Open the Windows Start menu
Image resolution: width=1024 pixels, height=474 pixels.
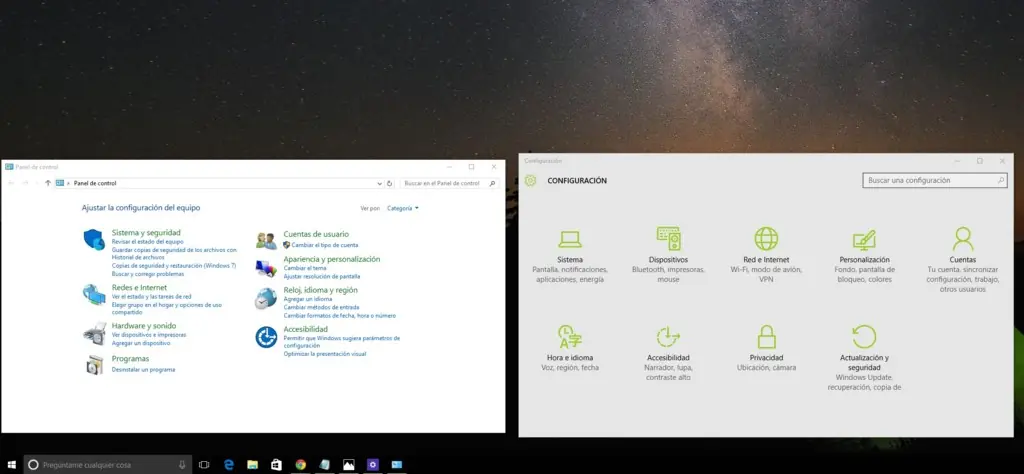[x=12, y=465]
